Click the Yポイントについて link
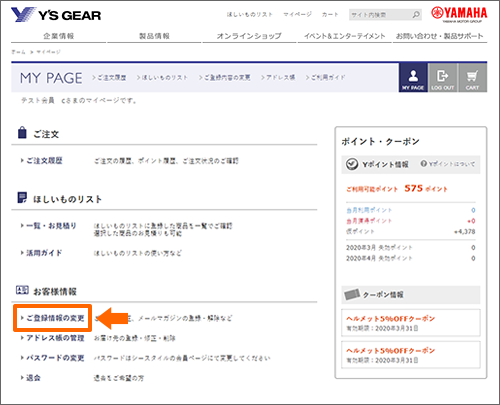This screenshot has width=500, height=405. coord(452,164)
